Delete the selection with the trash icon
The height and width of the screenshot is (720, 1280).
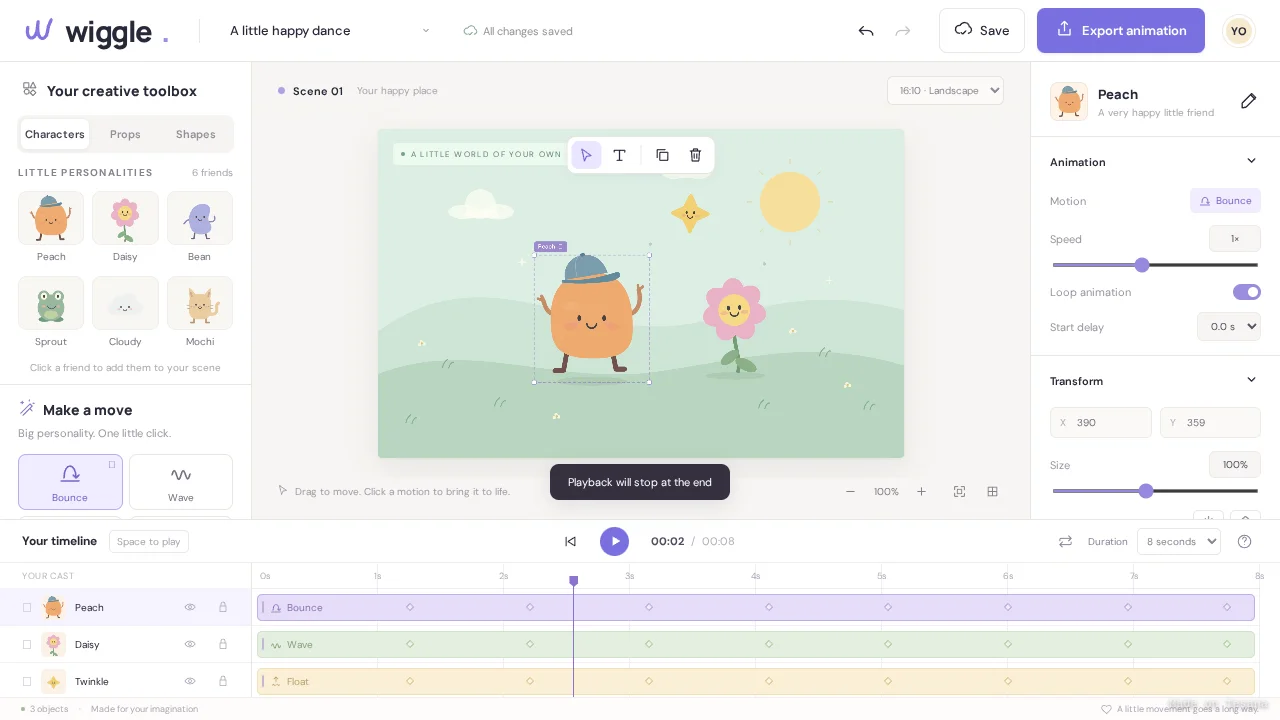point(695,155)
